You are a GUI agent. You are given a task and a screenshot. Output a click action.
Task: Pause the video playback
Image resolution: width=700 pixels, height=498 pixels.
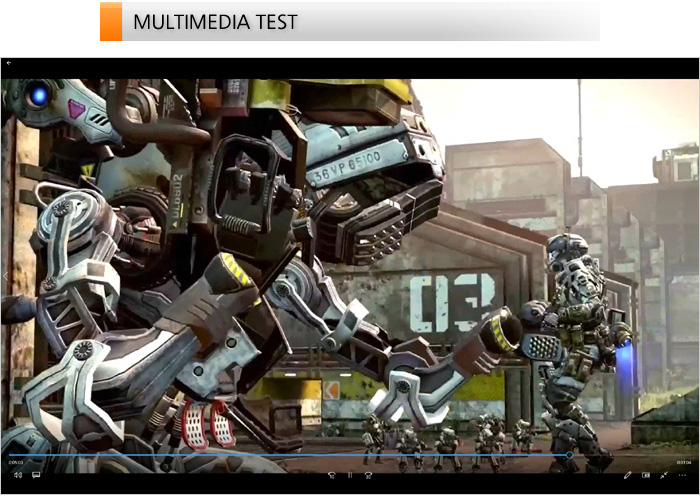(x=350, y=475)
